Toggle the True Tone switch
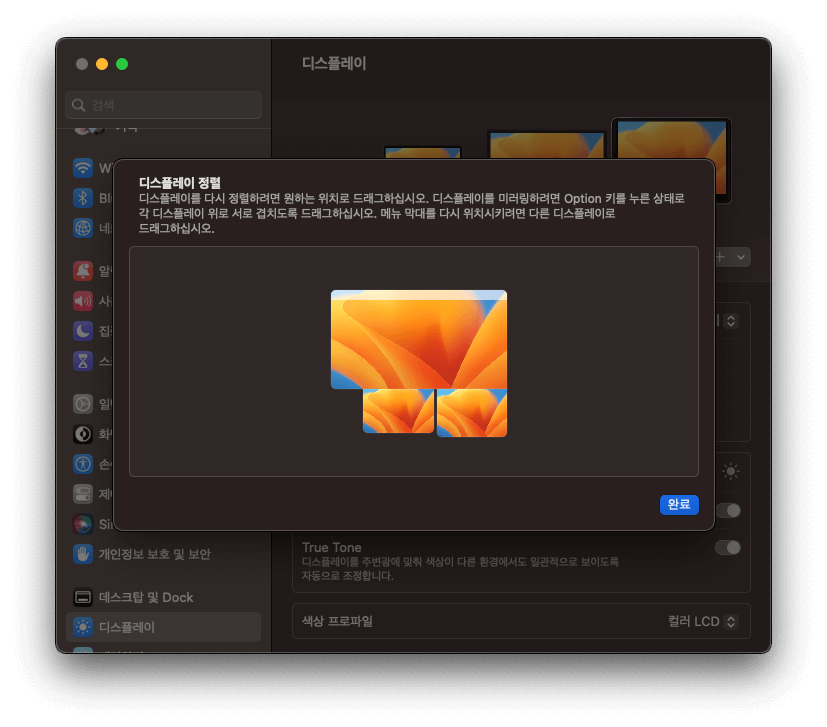827x727 pixels. click(728, 548)
